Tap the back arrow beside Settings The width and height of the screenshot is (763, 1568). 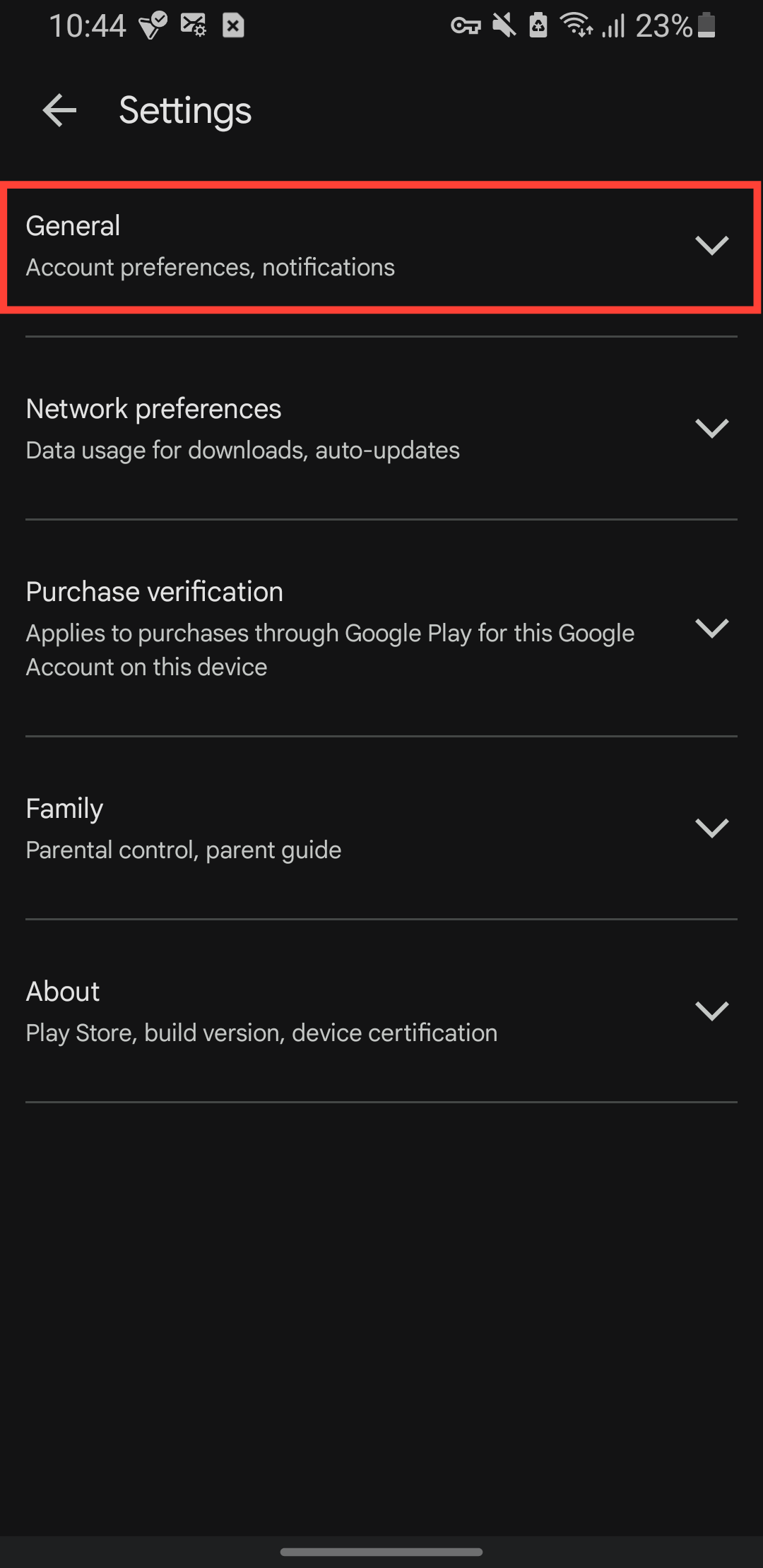coord(59,111)
